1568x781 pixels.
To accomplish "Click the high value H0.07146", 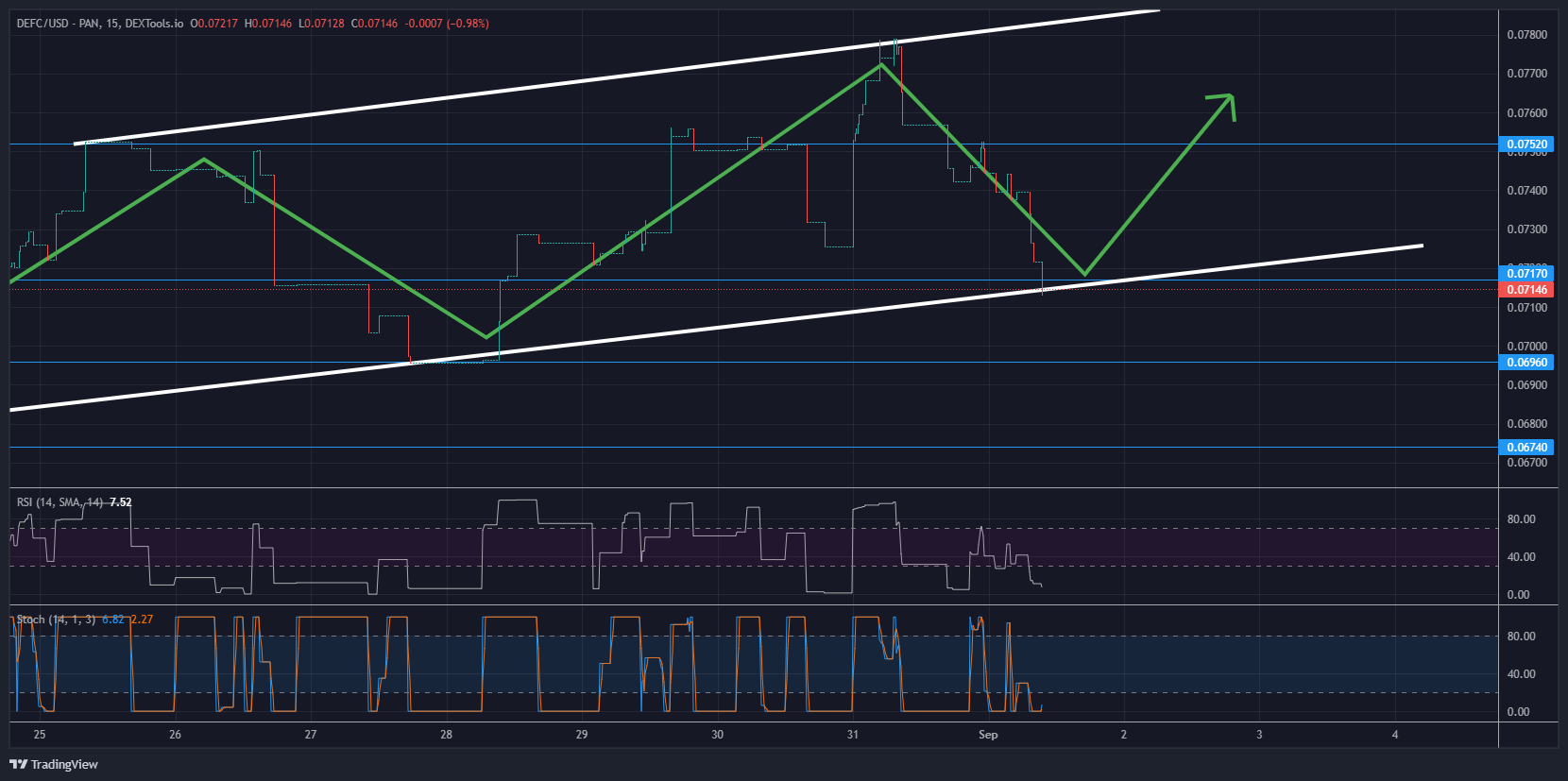I will 268,24.
